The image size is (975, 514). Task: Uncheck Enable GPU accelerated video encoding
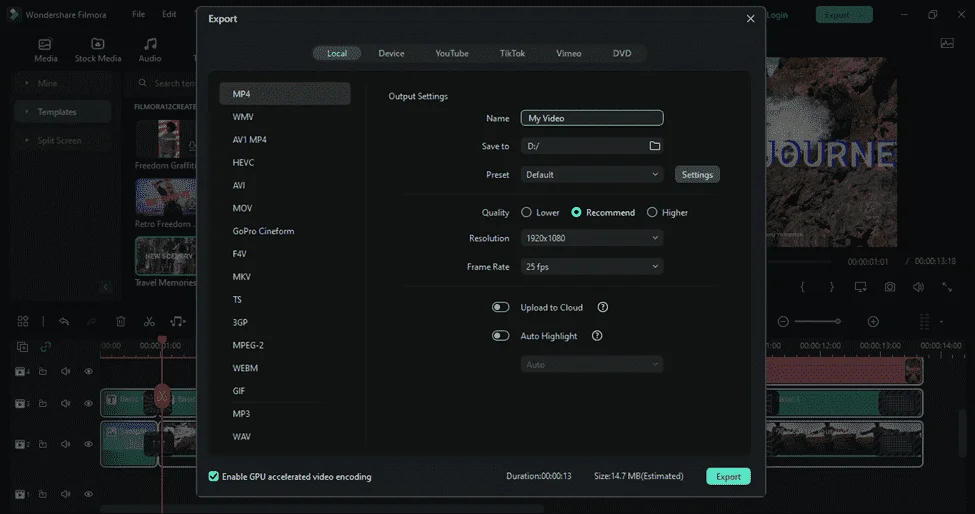pyautogui.click(x=213, y=476)
